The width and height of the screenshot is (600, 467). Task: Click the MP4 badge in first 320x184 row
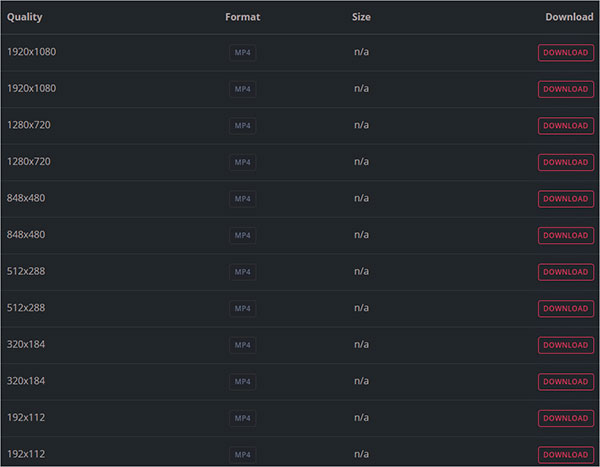(242, 345)
